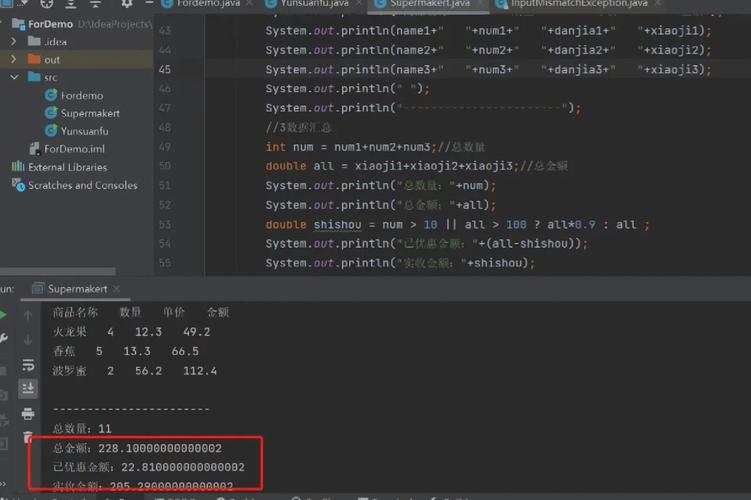The image size is (751, 500).
Task: Click line number 50 in the editor gutter
Action: (165, 166)
